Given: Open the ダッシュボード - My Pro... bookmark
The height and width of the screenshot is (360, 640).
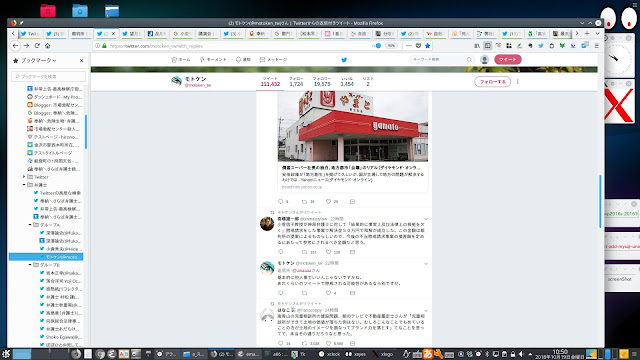Looking at the screenshot, I should click(x=54, y=97).
